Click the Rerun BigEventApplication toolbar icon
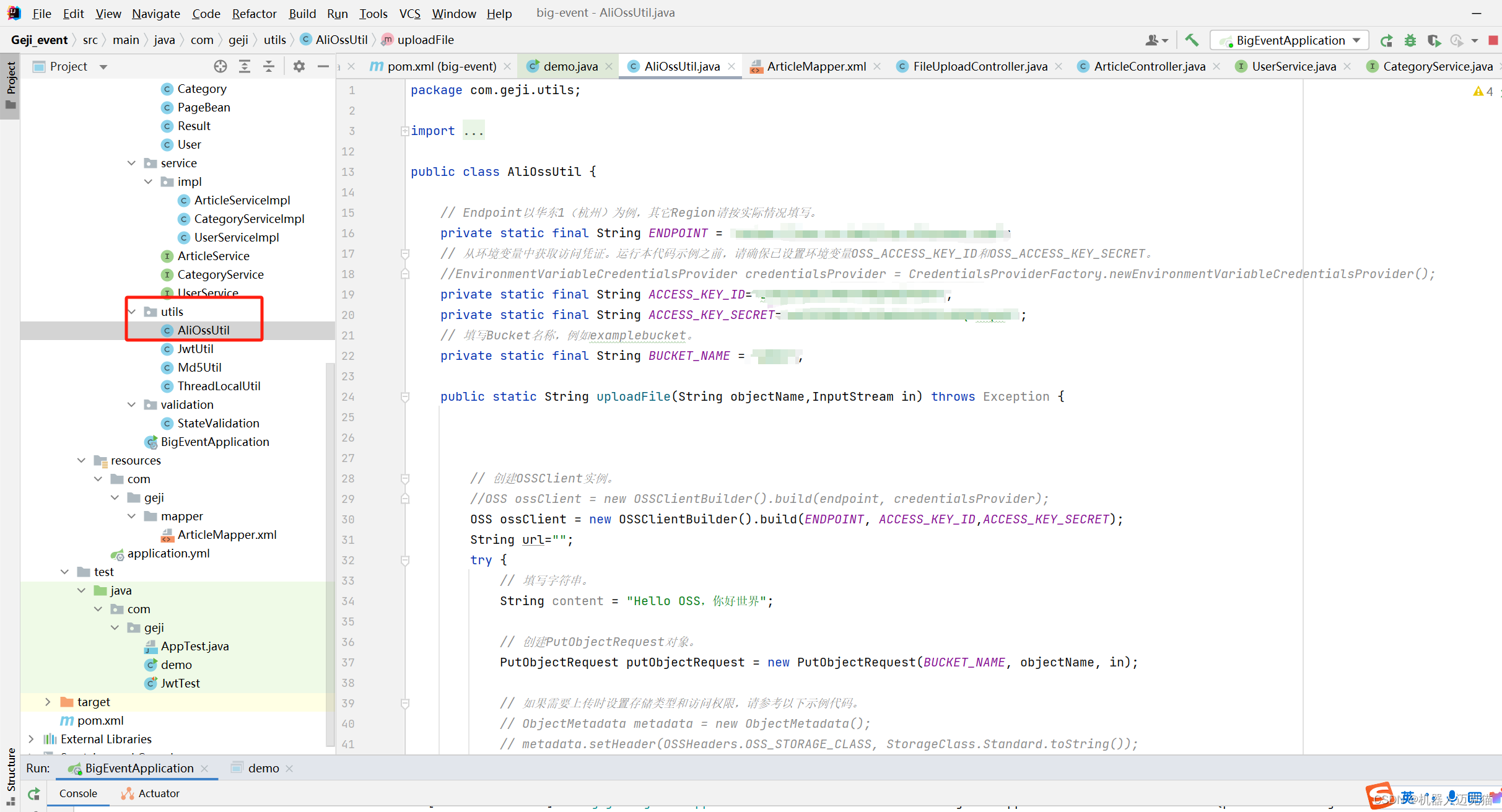The height and width of the screenshot is (812, 1502). (1387, 40)
